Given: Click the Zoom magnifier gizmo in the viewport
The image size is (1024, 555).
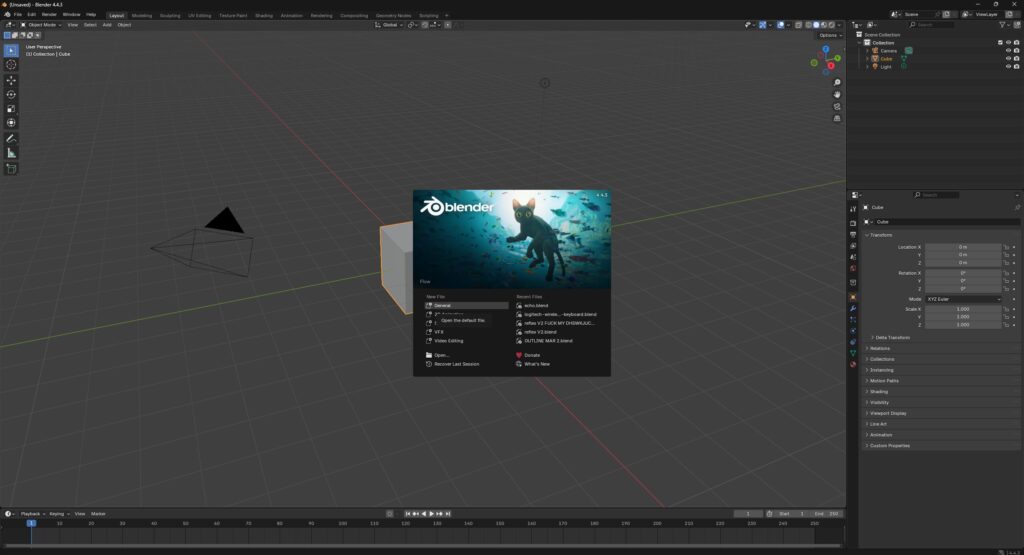Looking at the screenshot, I should [837, 82].
